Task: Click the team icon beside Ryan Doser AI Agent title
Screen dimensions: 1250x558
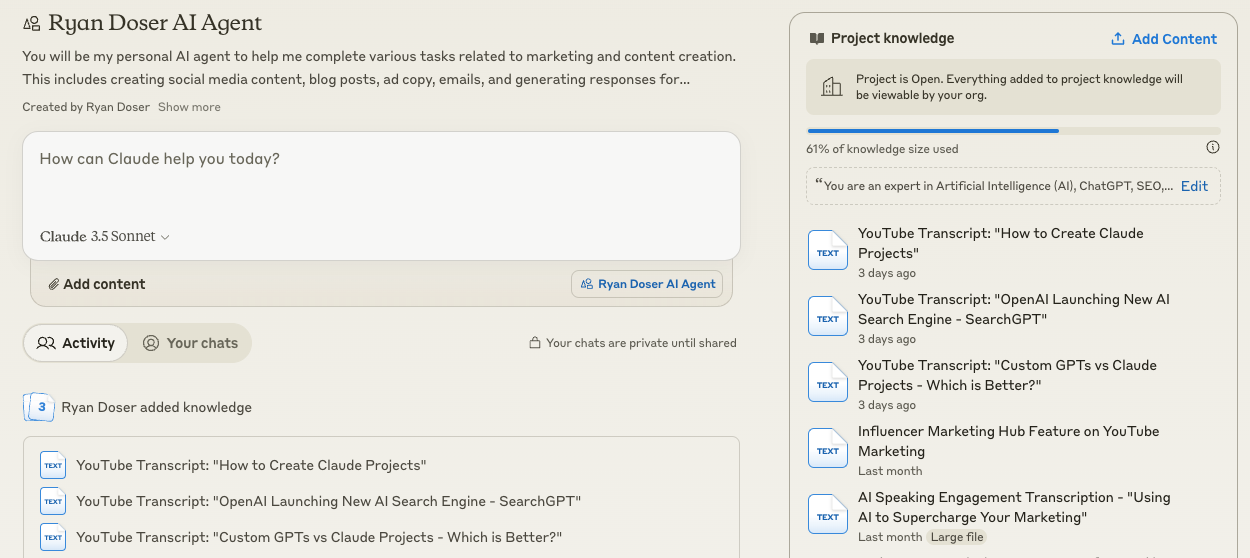Action: point(32,22)
